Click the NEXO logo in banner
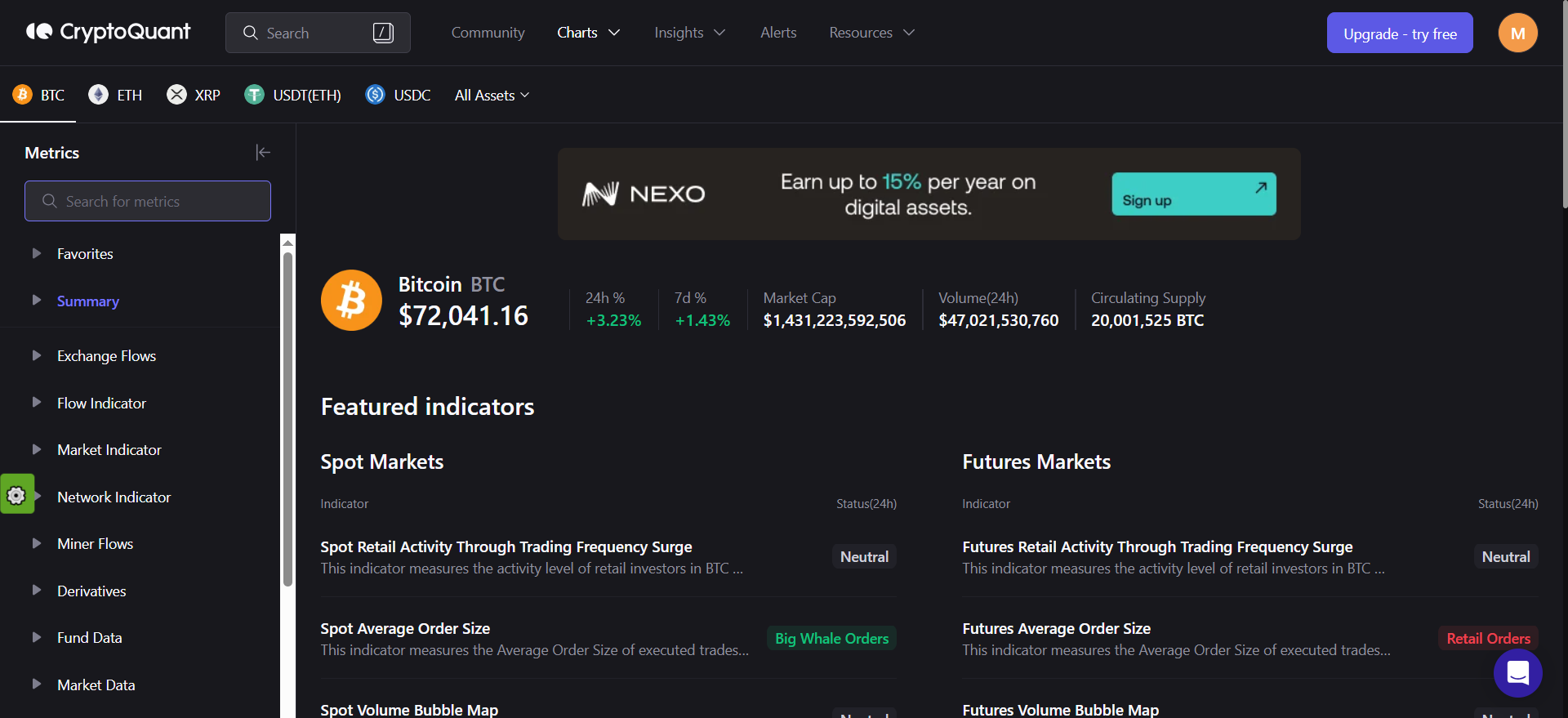The image size is (1568, 718). pos(644,194)
